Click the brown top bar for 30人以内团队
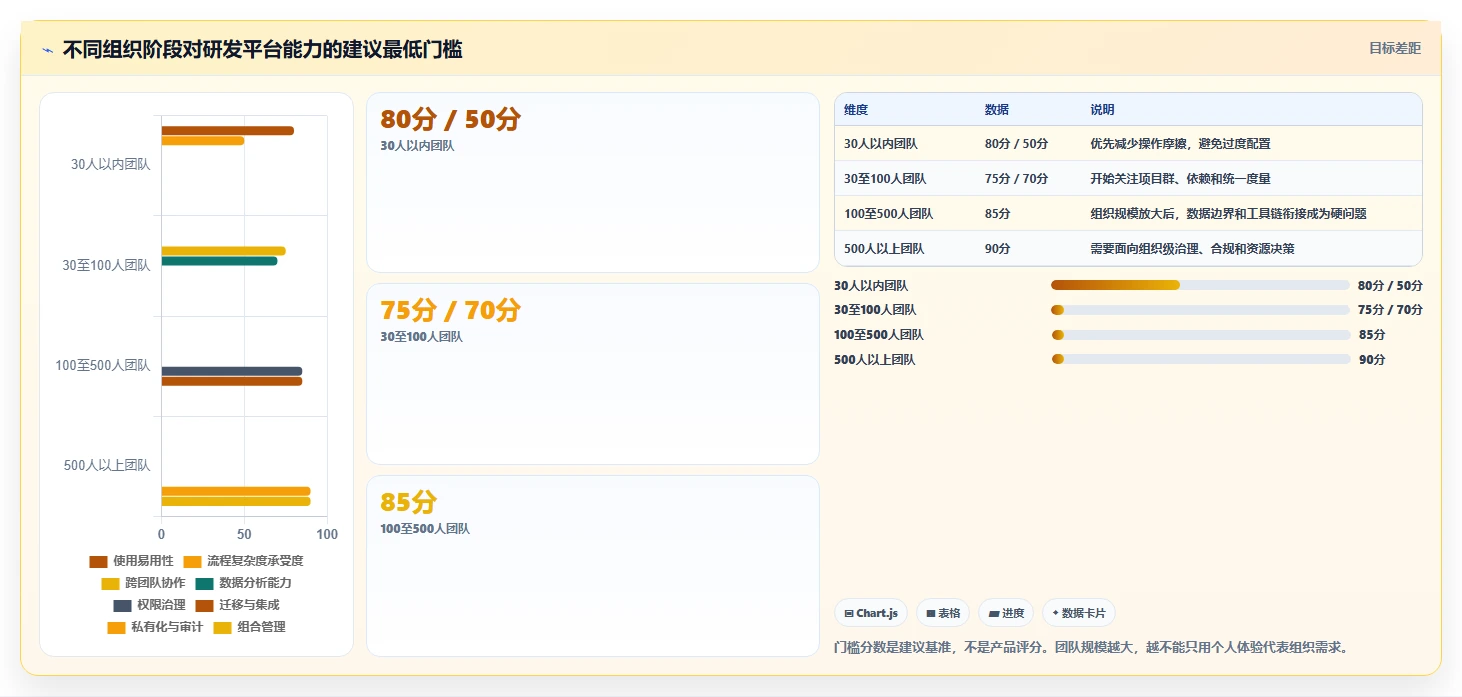 [228, 131]
